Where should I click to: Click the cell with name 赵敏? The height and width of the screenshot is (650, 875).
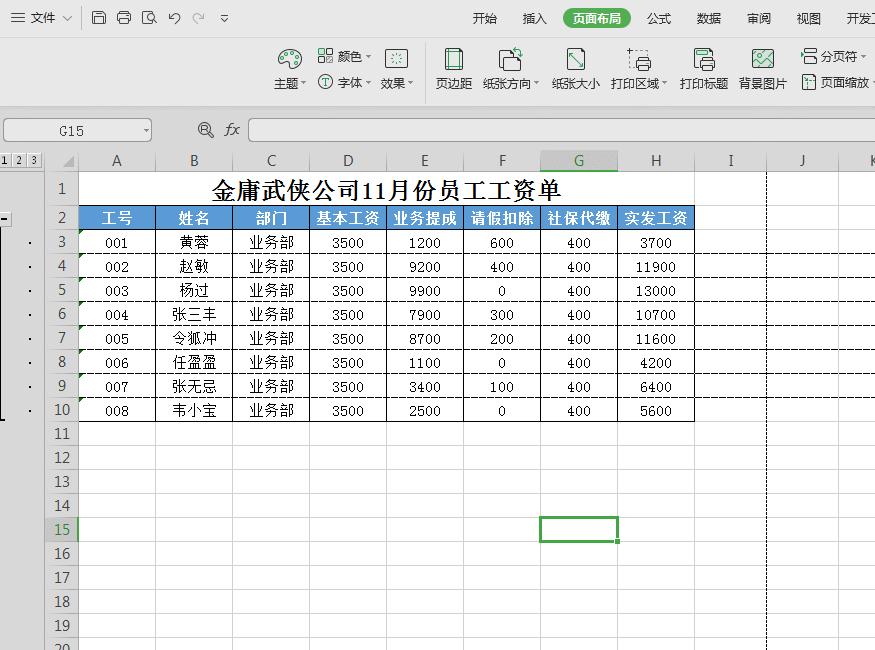point(194,266)
